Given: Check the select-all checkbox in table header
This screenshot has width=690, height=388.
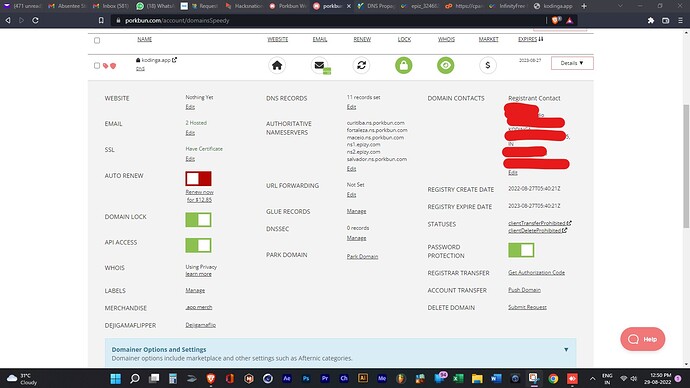Looking at the screenshot, I should click(97, 40).
